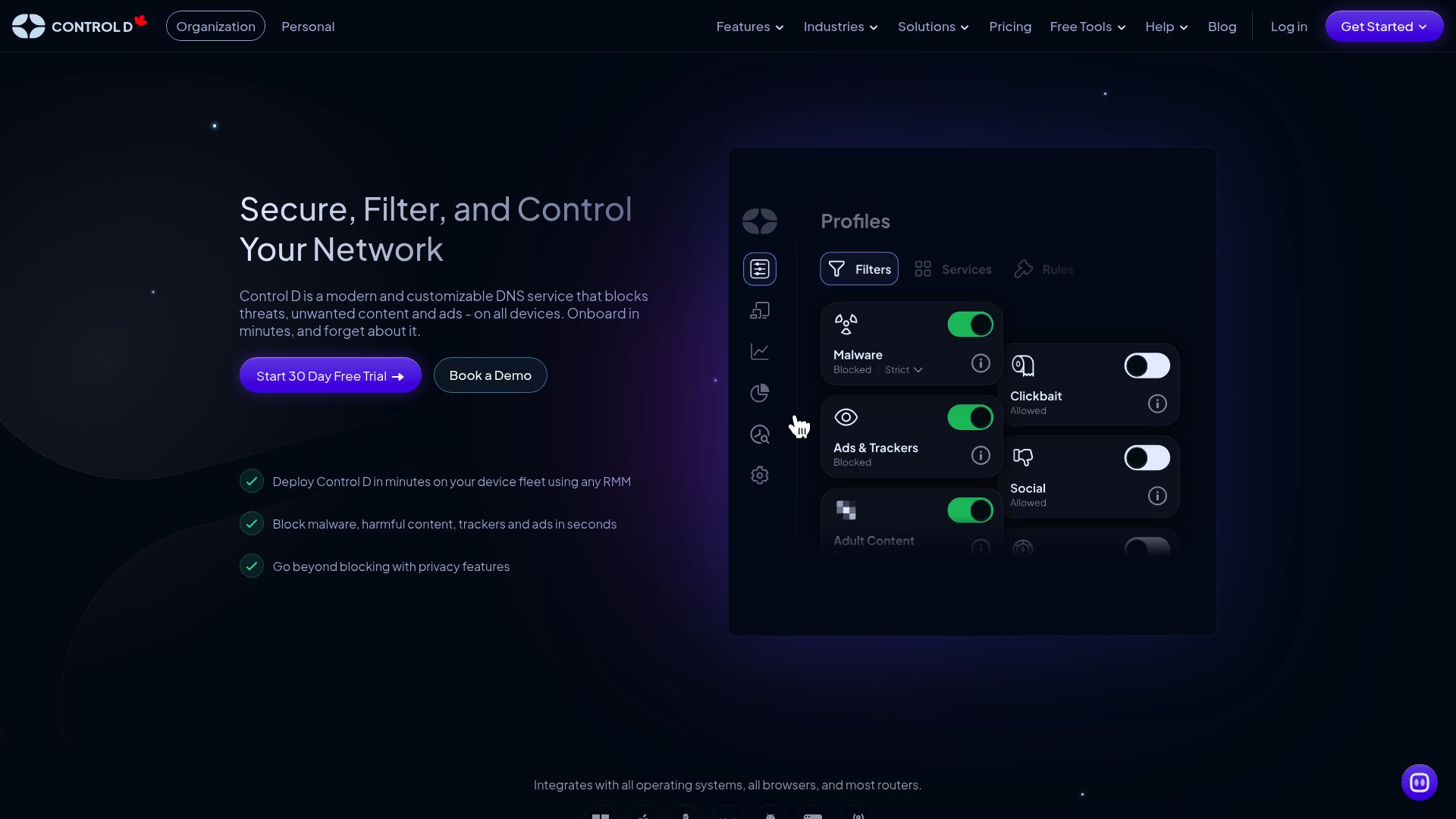Show info for the Malware filter

coord(981,363)
